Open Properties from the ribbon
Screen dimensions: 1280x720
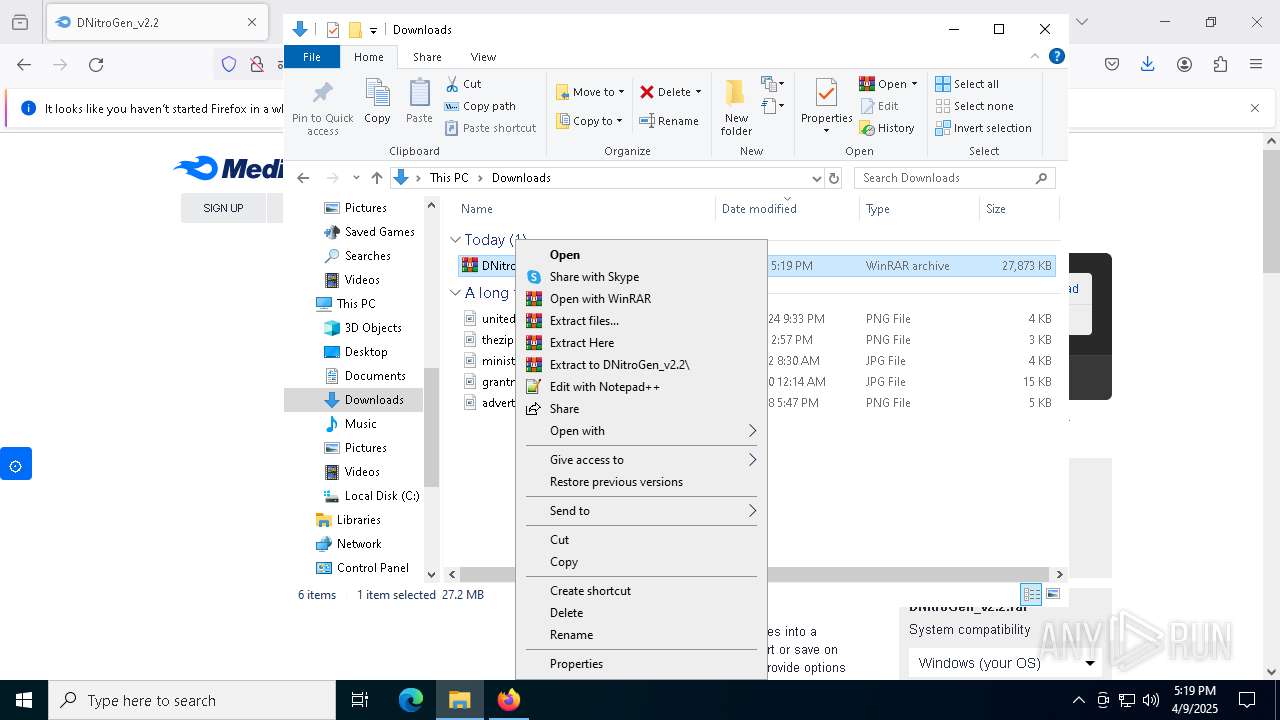click(x=826, y=104)
